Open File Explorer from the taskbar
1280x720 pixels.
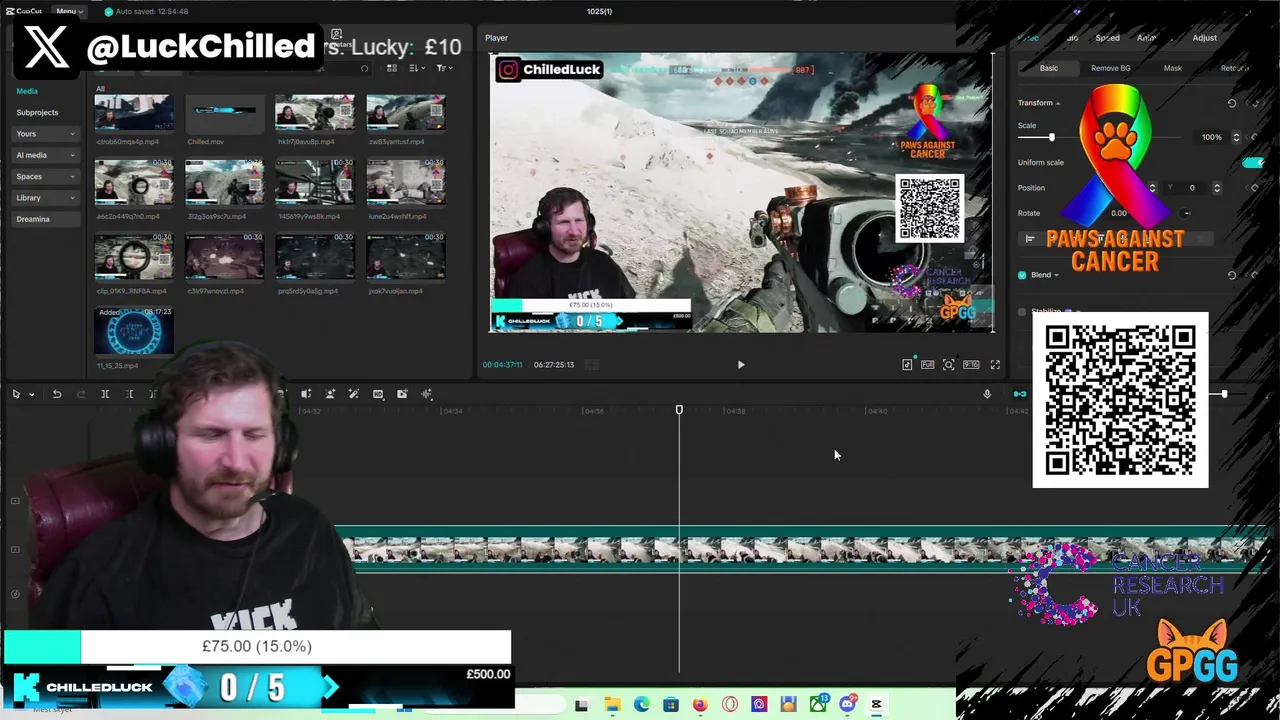[x=612, y=705]
